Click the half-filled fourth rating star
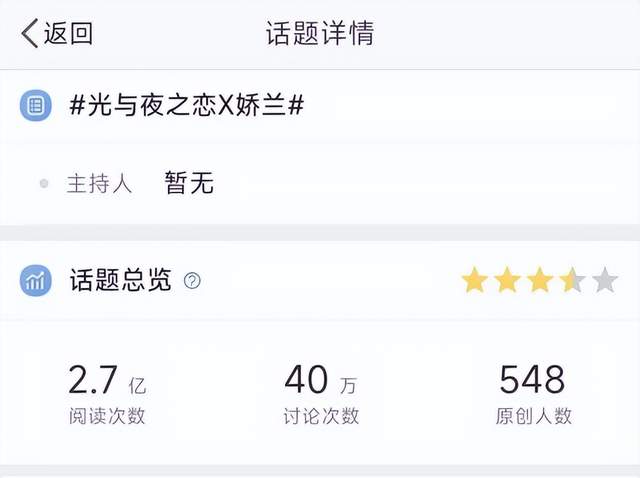Screen dimensions: 640x478 click(x=572, y=280)
